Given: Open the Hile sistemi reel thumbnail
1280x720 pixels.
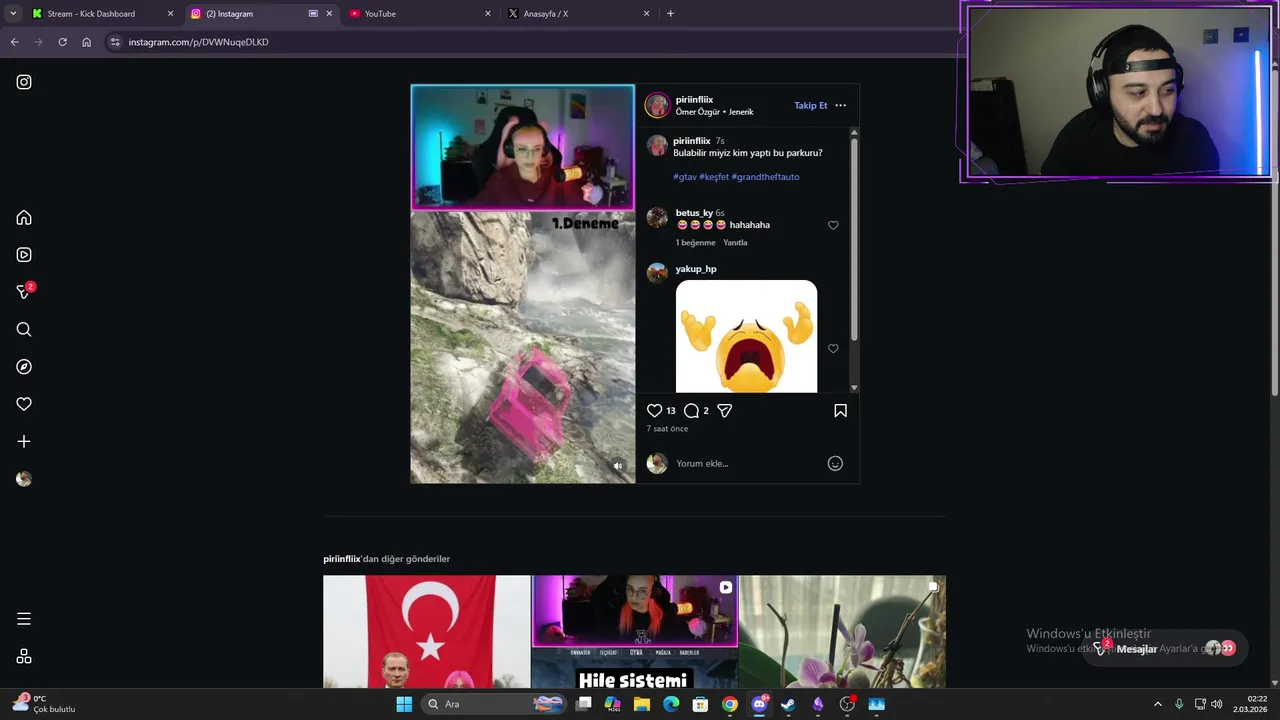Looking at the screenshot, I should [x=634, y=631].
